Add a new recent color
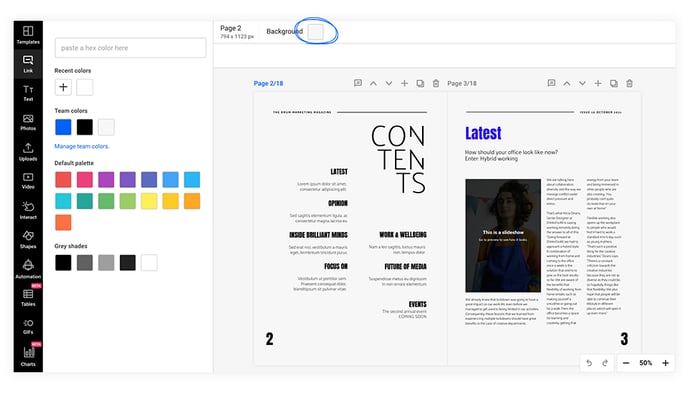 click(x=63, y=87)
